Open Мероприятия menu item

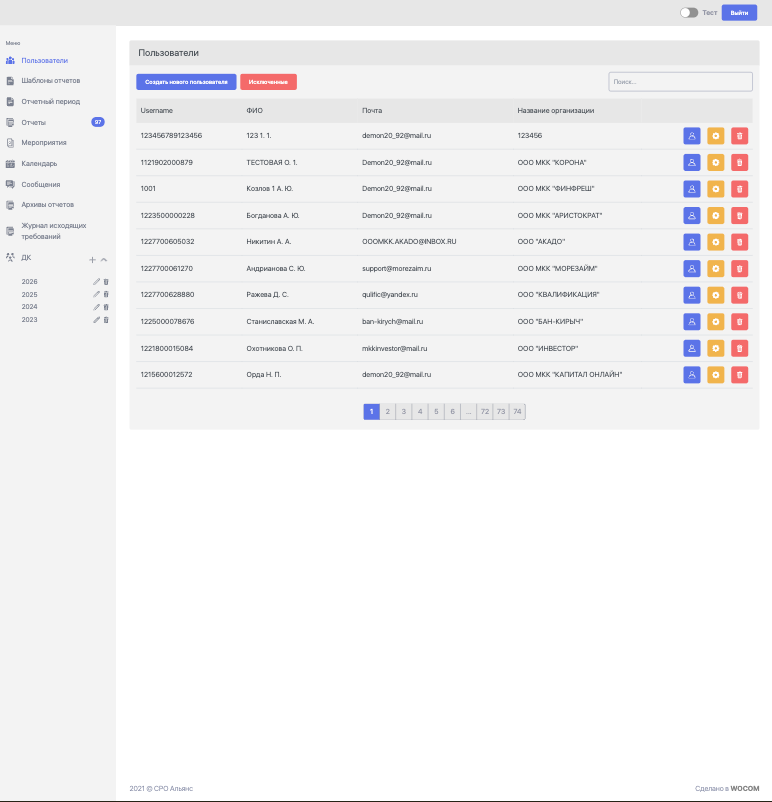[44, 143]
